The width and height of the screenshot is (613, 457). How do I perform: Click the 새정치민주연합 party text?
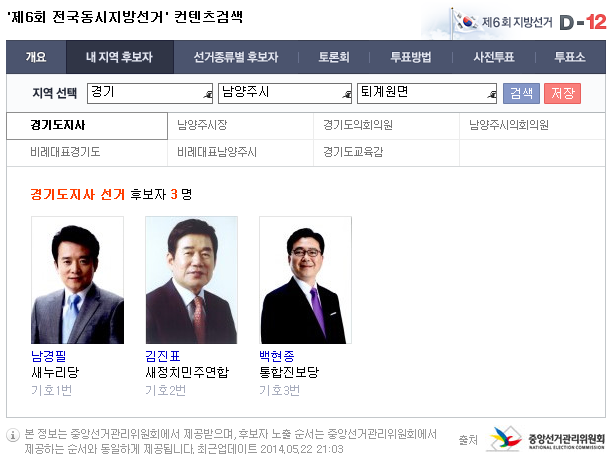187,372
